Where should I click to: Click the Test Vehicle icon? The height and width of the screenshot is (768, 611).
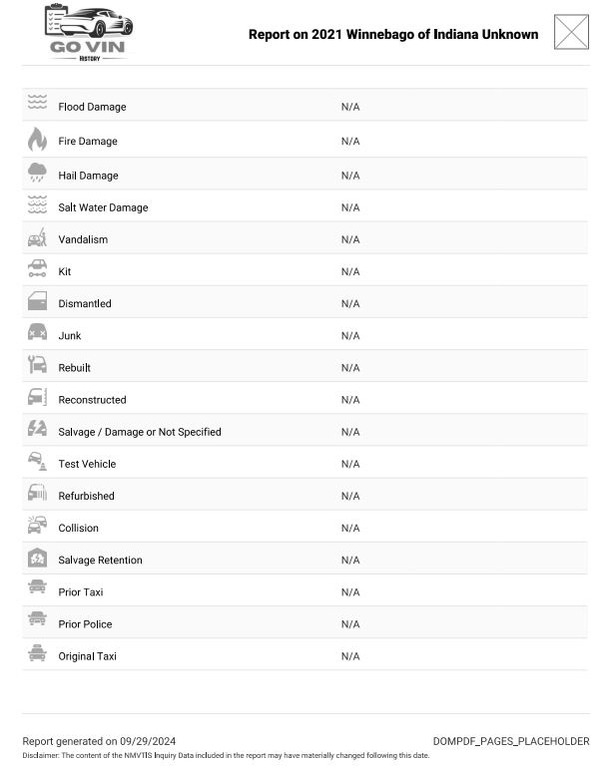pyautogui.click(x=37, y=461)
